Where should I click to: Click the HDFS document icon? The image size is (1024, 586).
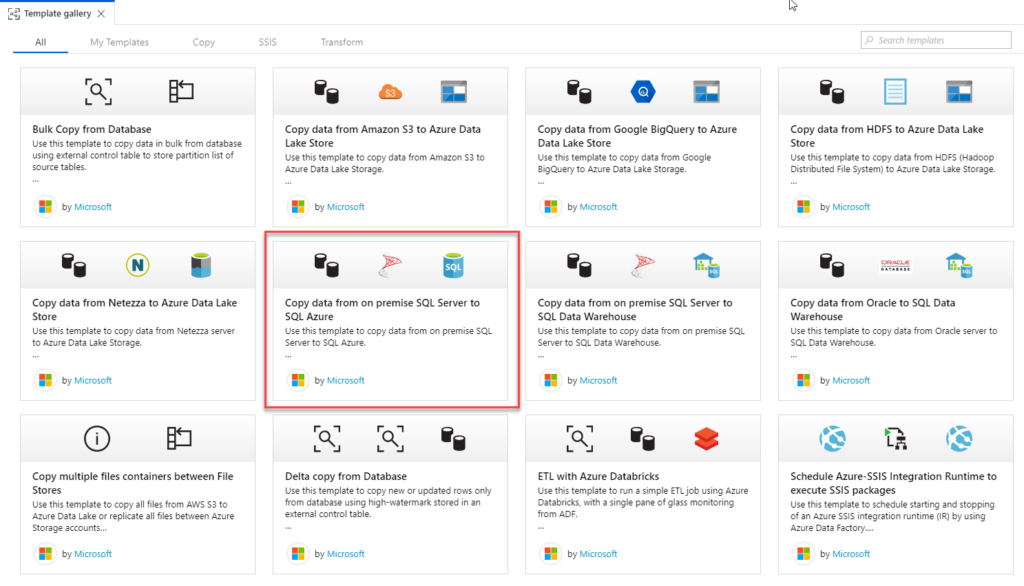coord(895,92)
